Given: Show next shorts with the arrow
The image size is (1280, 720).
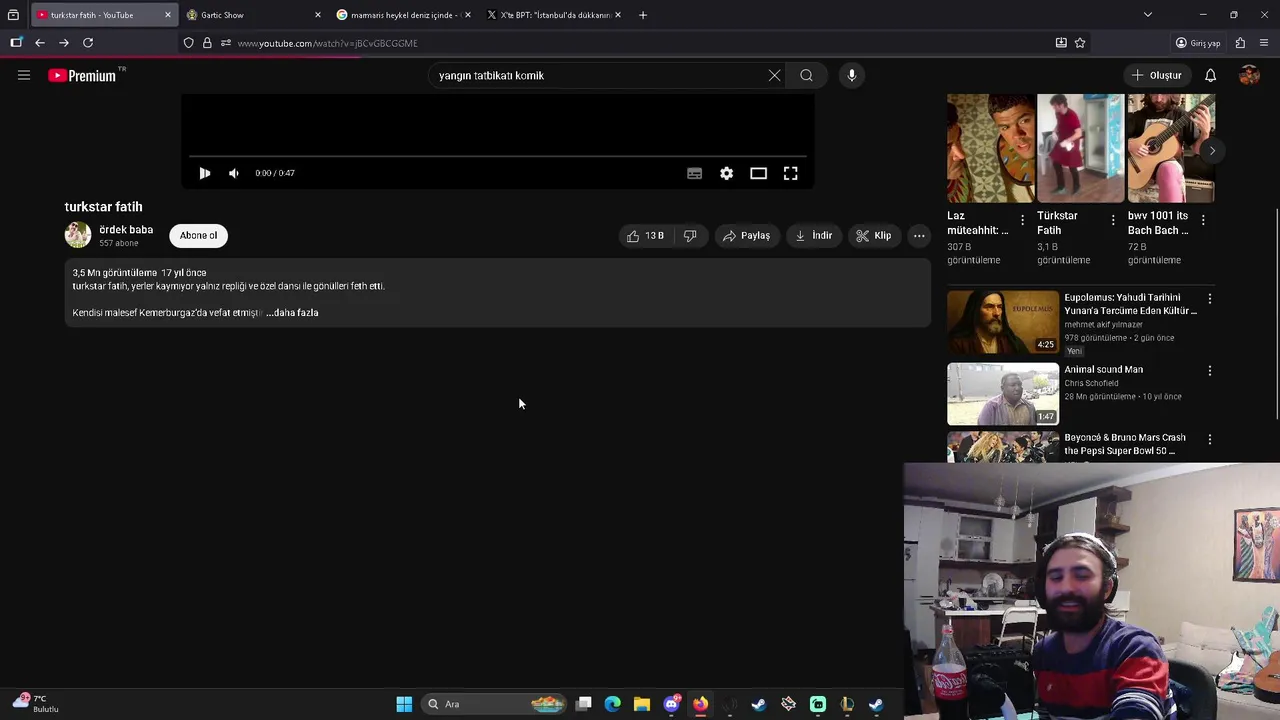Looking at the screenshot, I should 1212,151.
